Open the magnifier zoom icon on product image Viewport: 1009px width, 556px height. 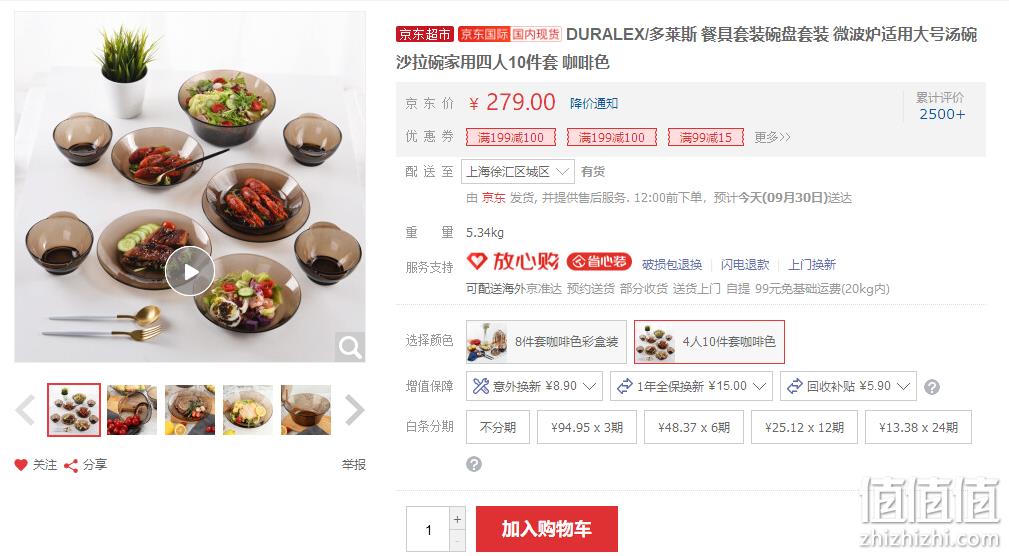click(350, 348)
